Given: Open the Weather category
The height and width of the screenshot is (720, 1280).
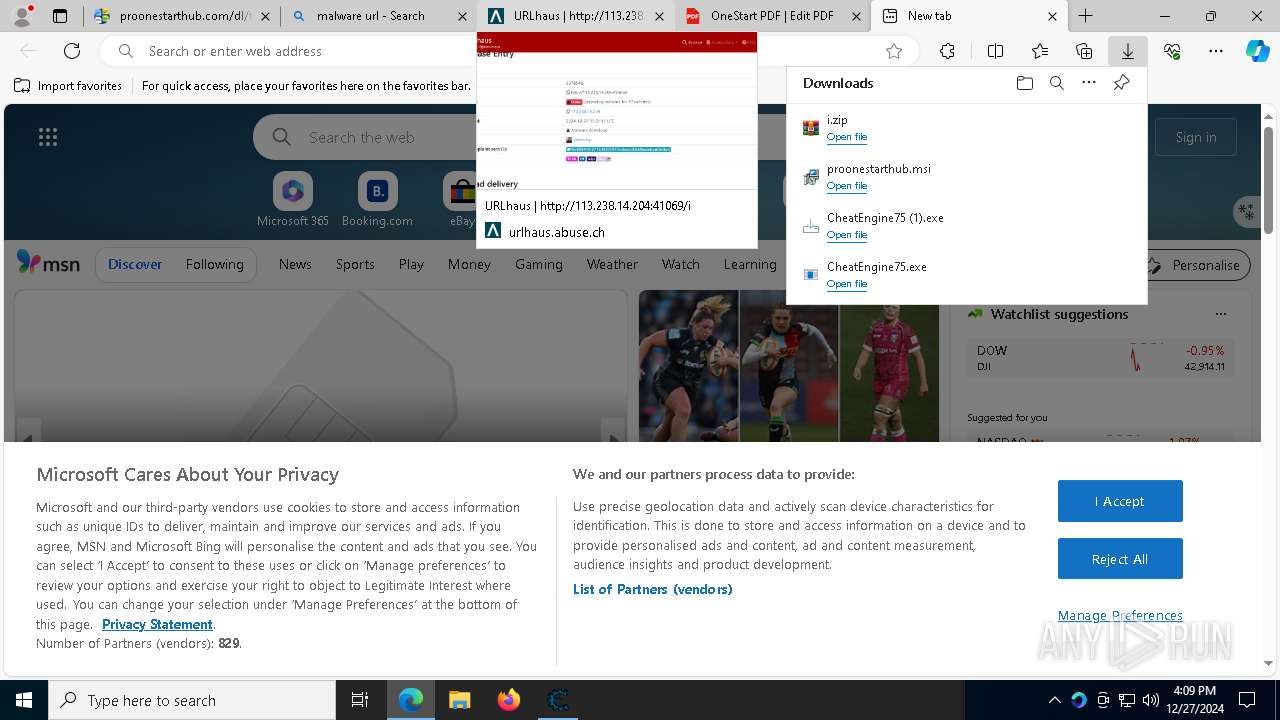Looking at the screenshot, I should pos(612,264).
